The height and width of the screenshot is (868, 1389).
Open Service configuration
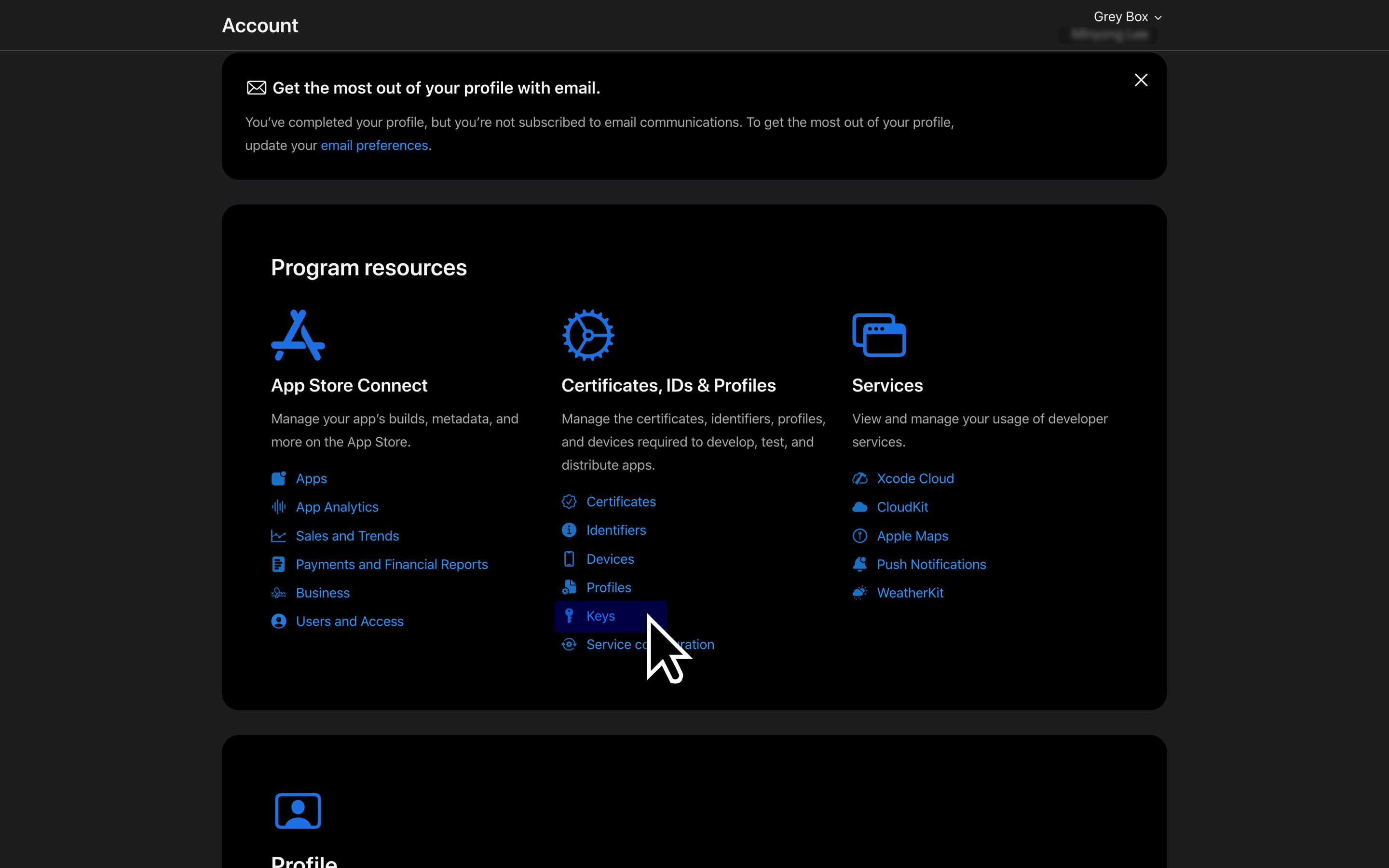[x=650, y=644]
